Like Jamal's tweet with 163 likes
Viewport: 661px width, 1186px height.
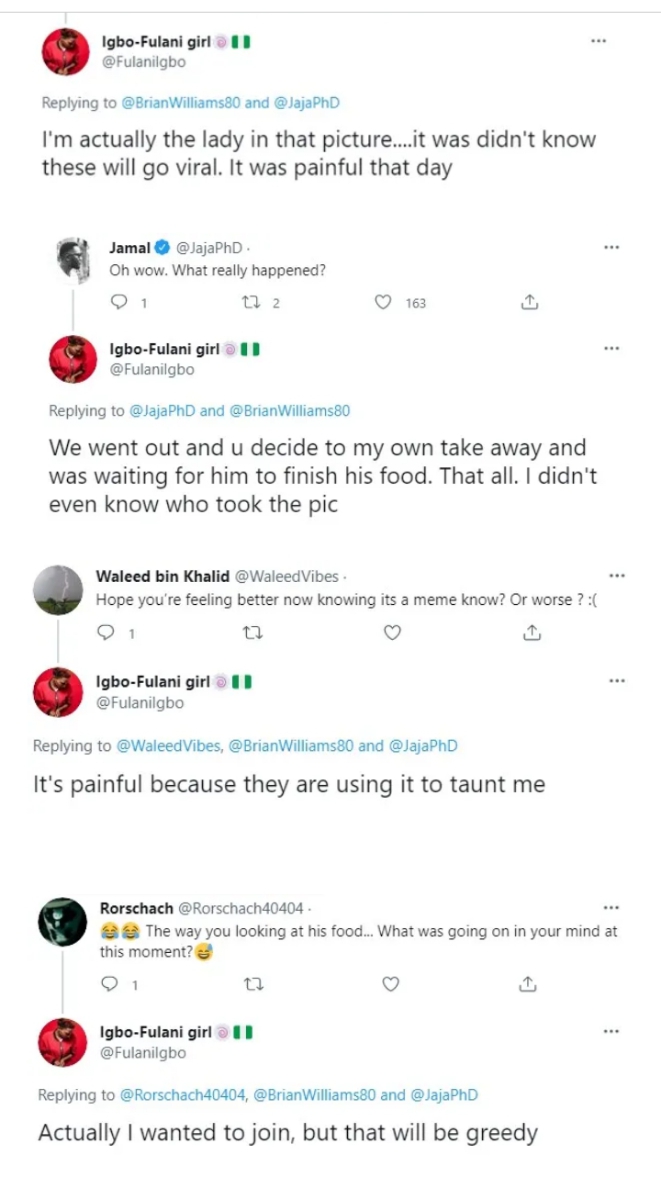382,302
